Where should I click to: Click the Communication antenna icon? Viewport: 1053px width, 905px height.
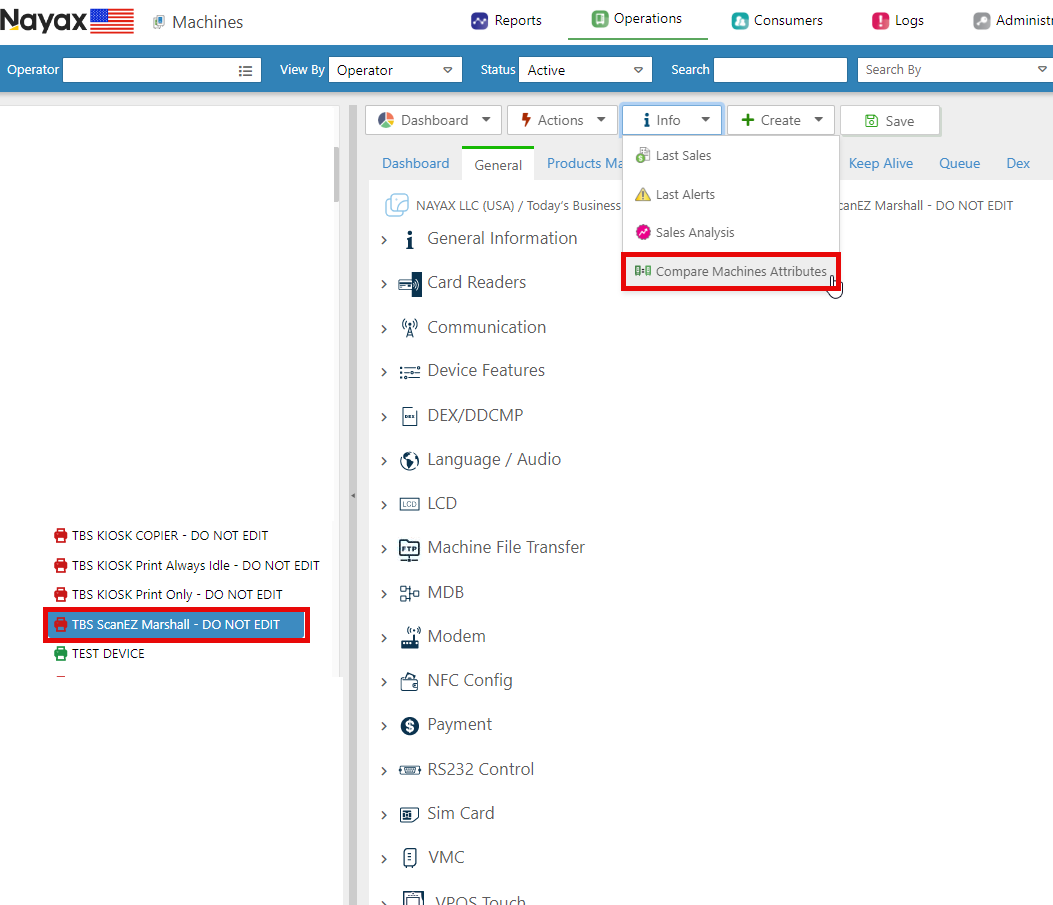(x=409, y=328)
